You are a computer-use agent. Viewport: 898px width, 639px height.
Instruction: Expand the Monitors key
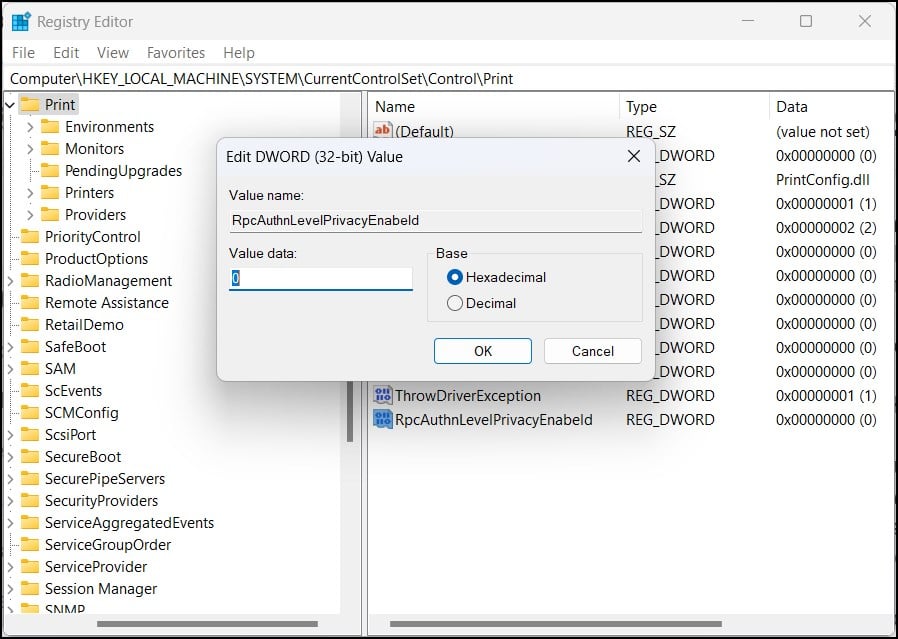pos(30,149)
